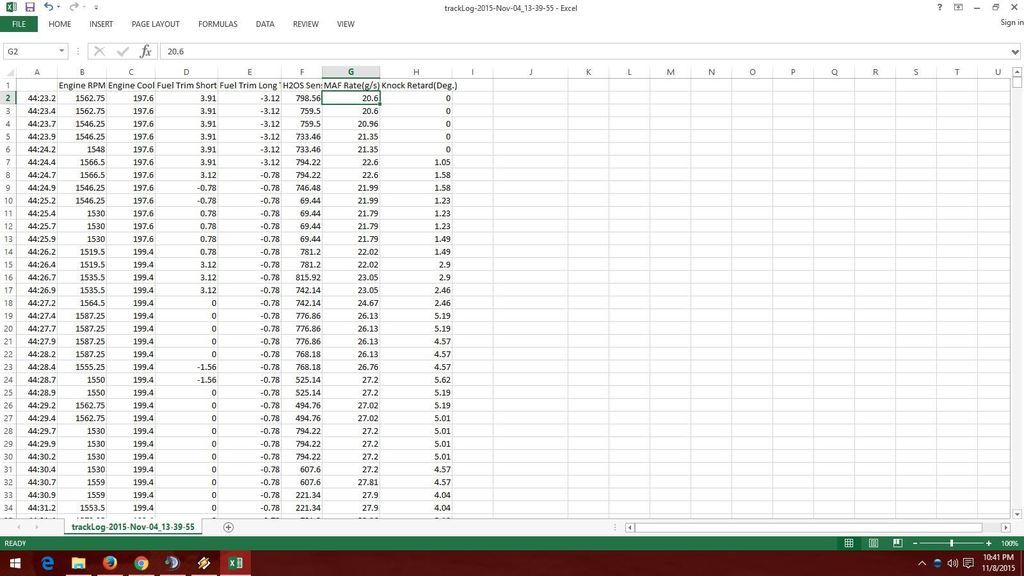
Task: Open the FORMULAS ribbon tab
Action: point(217,24)
